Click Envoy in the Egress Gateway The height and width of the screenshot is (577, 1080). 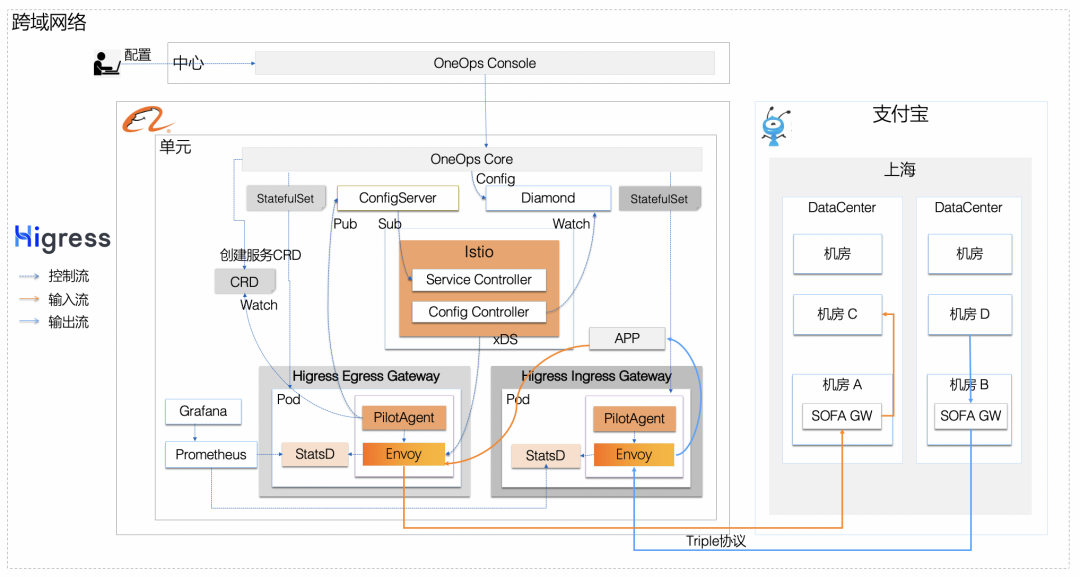coord(404,454)
